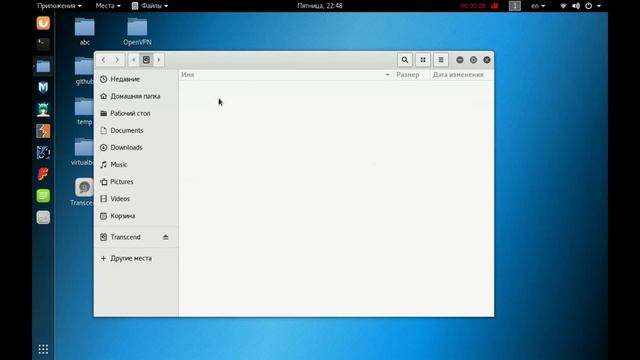Launch Firefox from the dock
This screenshot has height=360, width=640.
[43, 23]
